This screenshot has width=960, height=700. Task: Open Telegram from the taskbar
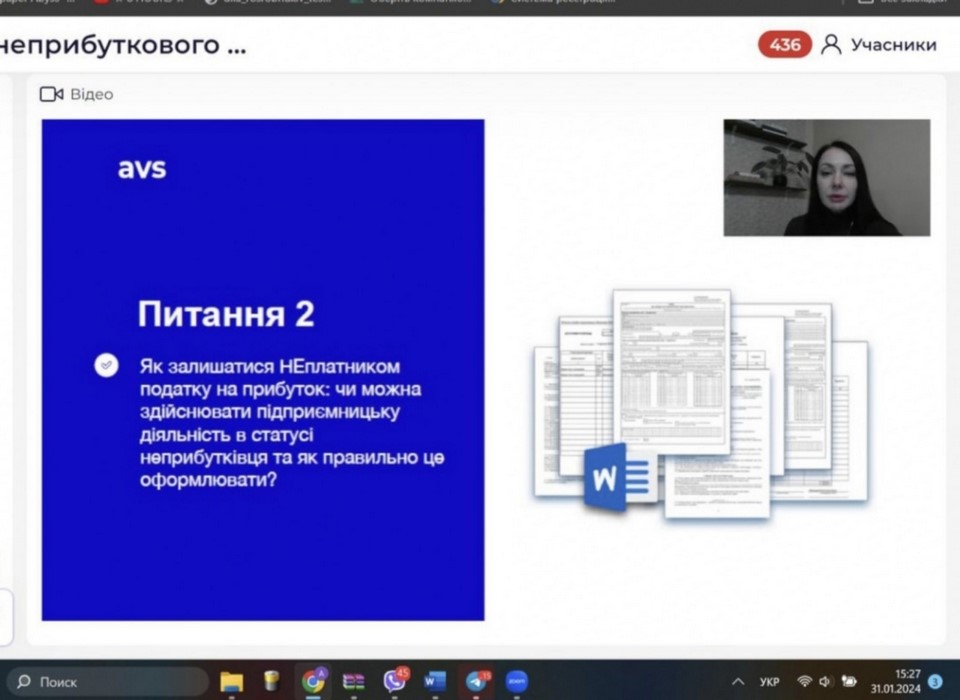pyautogui.click(x=476, y=682)
